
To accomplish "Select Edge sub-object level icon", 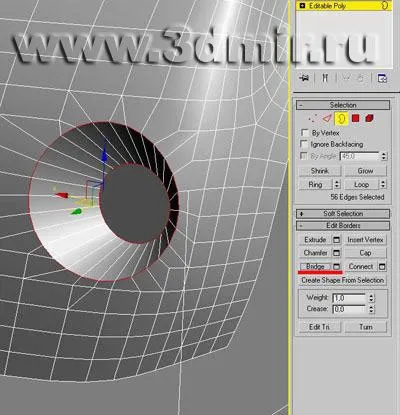I will [327, 118].
